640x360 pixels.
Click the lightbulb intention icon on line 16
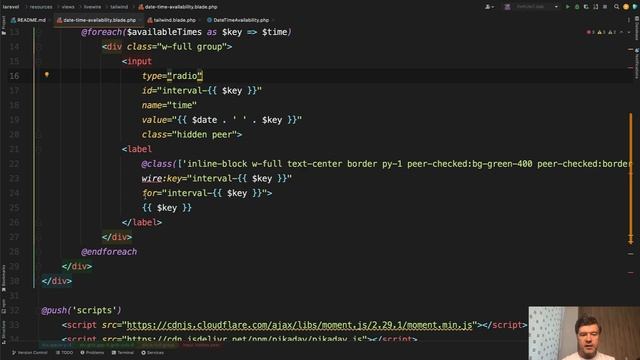(47, 75)
